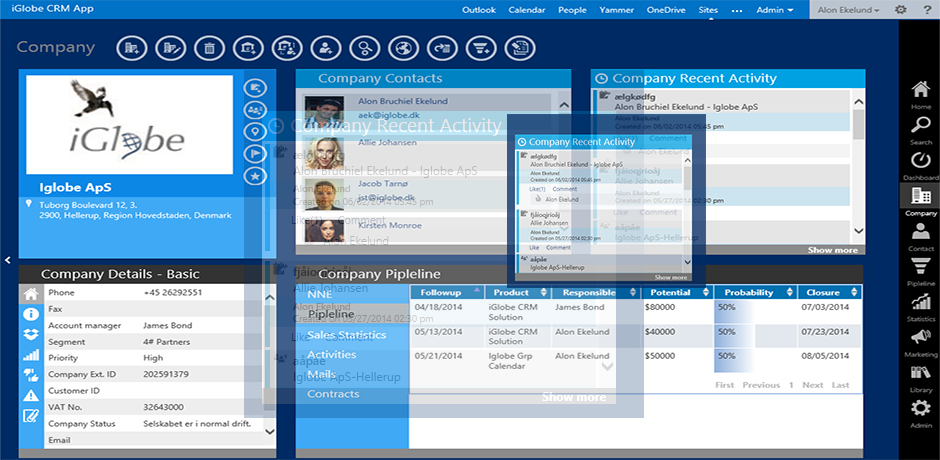
Task: Click the star favorite icon beside logo
Action: coord(255,176)
